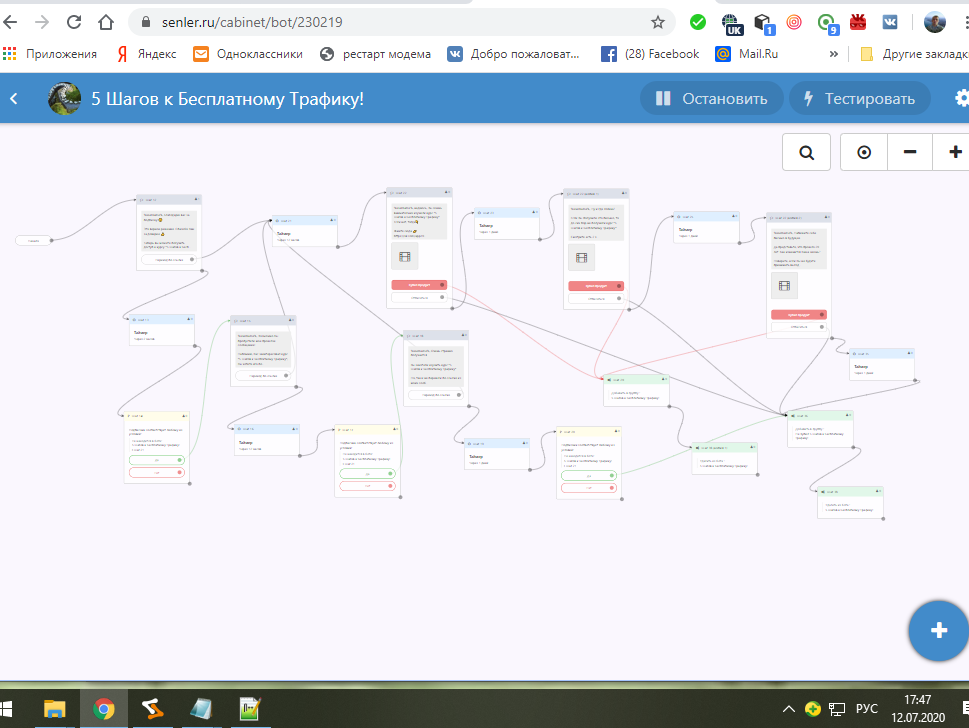Expand hidden bookmarks with the double chevron
Image resolution: width=969 pixels, height=728 pixels.
point(833,54)
